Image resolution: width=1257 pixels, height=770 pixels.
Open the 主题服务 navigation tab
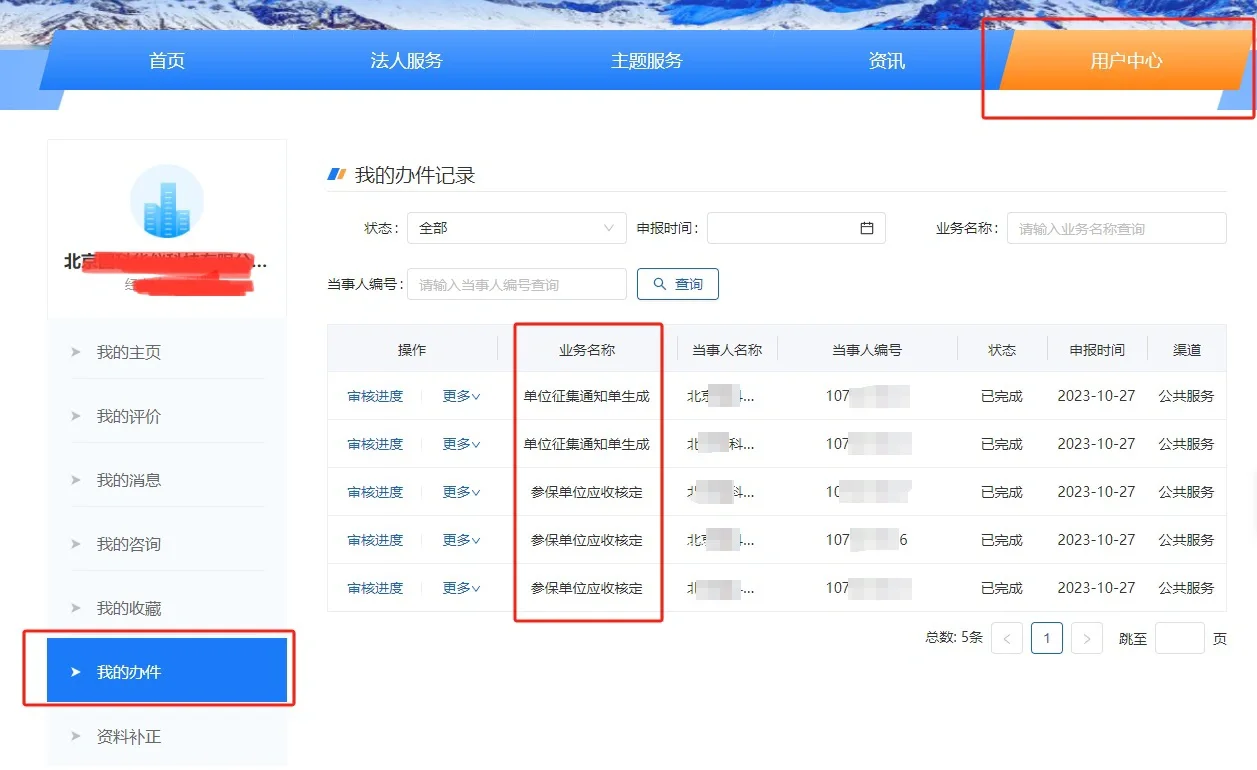tap(646, 61)
